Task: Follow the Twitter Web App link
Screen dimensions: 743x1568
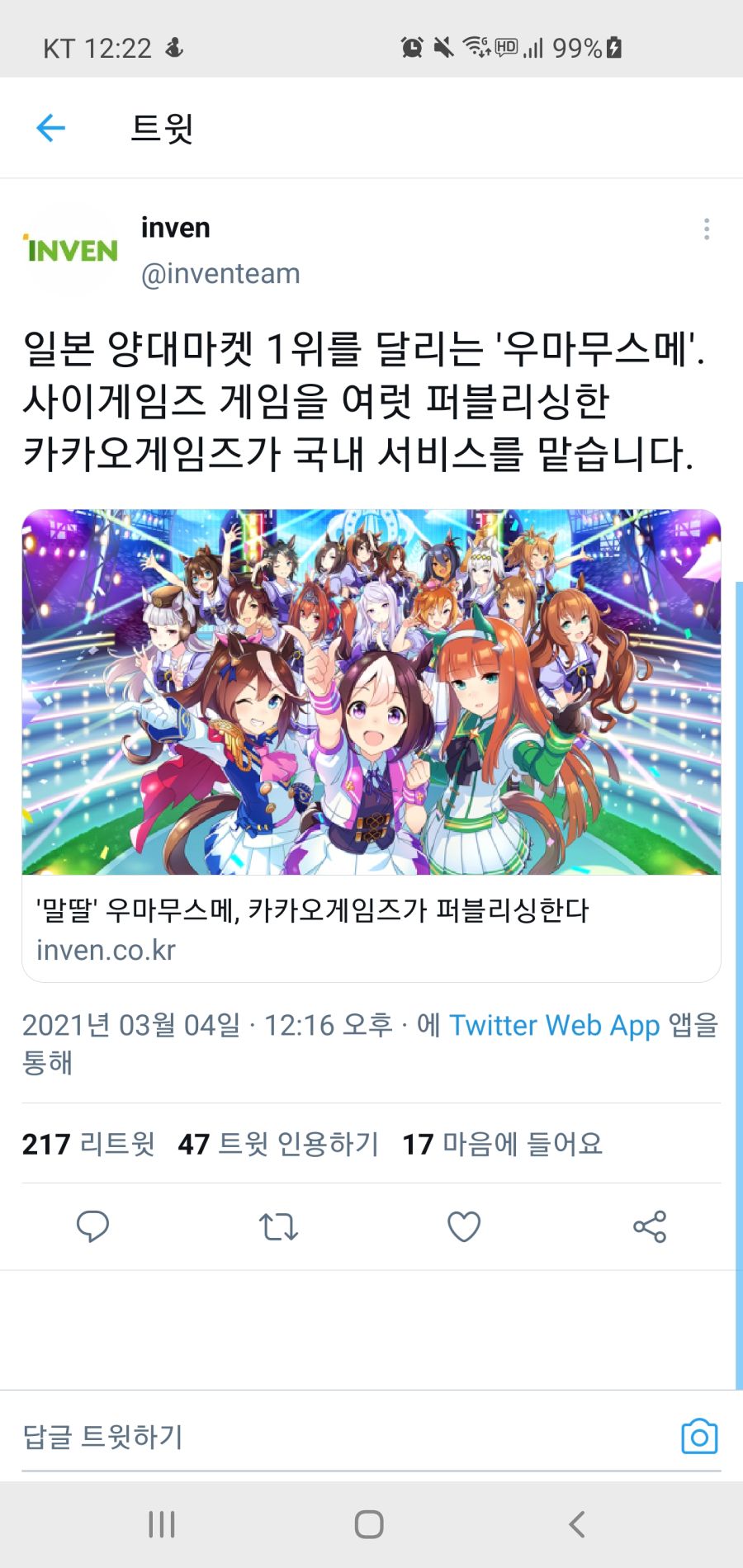Action: (554, 1025)
